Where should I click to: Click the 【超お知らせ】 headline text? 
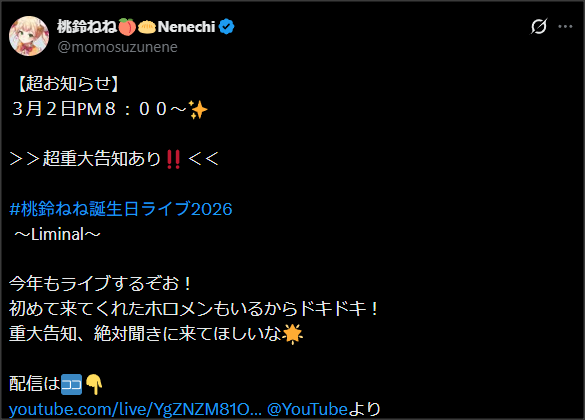68,84
